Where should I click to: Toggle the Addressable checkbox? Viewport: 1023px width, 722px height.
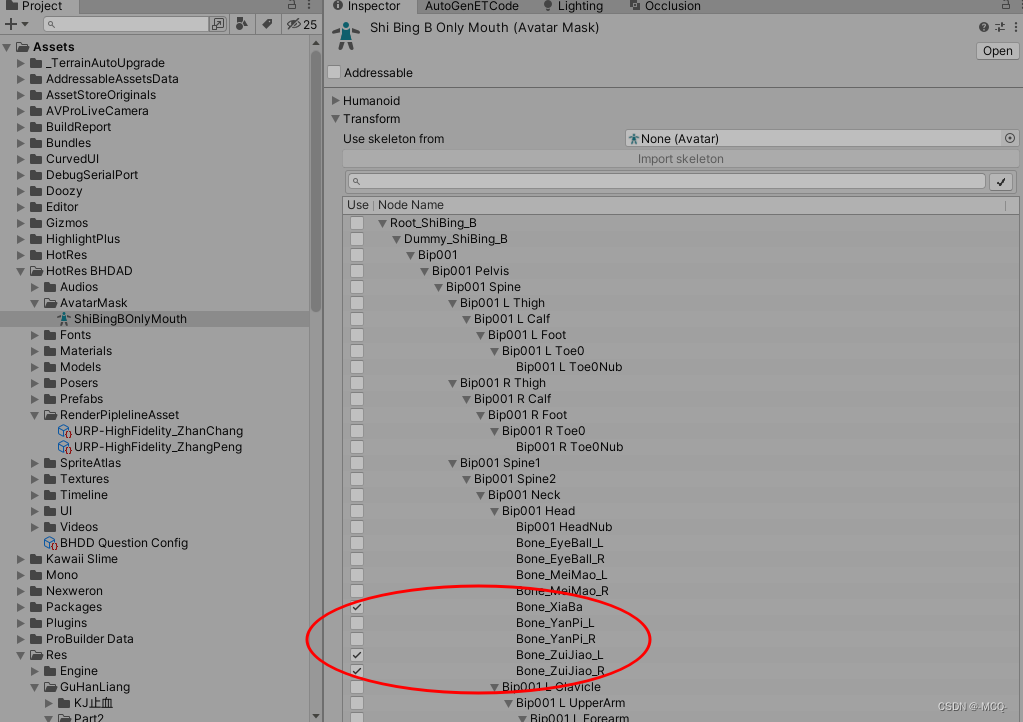pyautogui.click(x=335, y=72)
